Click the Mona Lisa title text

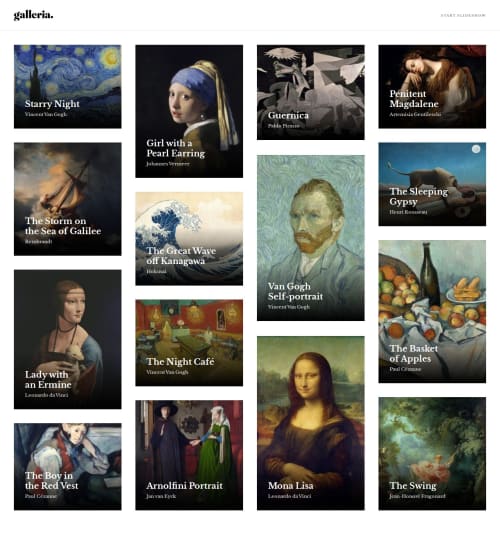click(290, 486)
